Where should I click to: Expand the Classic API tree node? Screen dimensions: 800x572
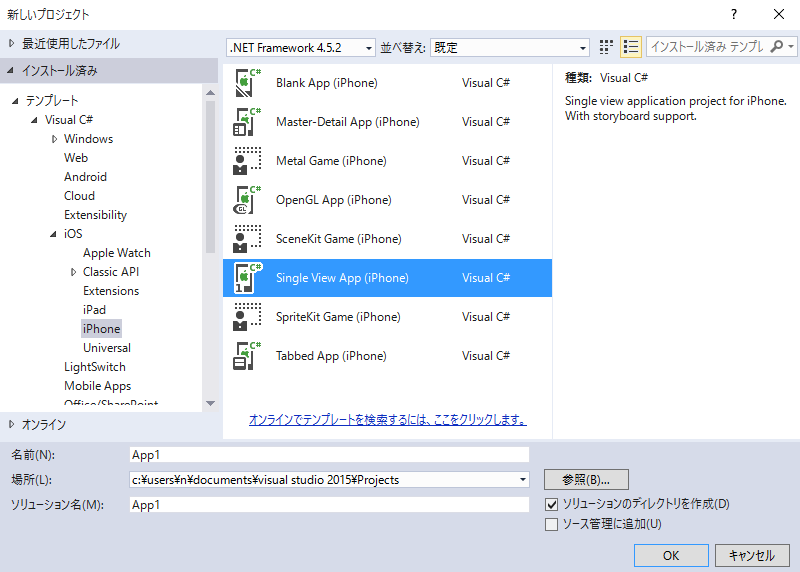click(x=73, y=272)
